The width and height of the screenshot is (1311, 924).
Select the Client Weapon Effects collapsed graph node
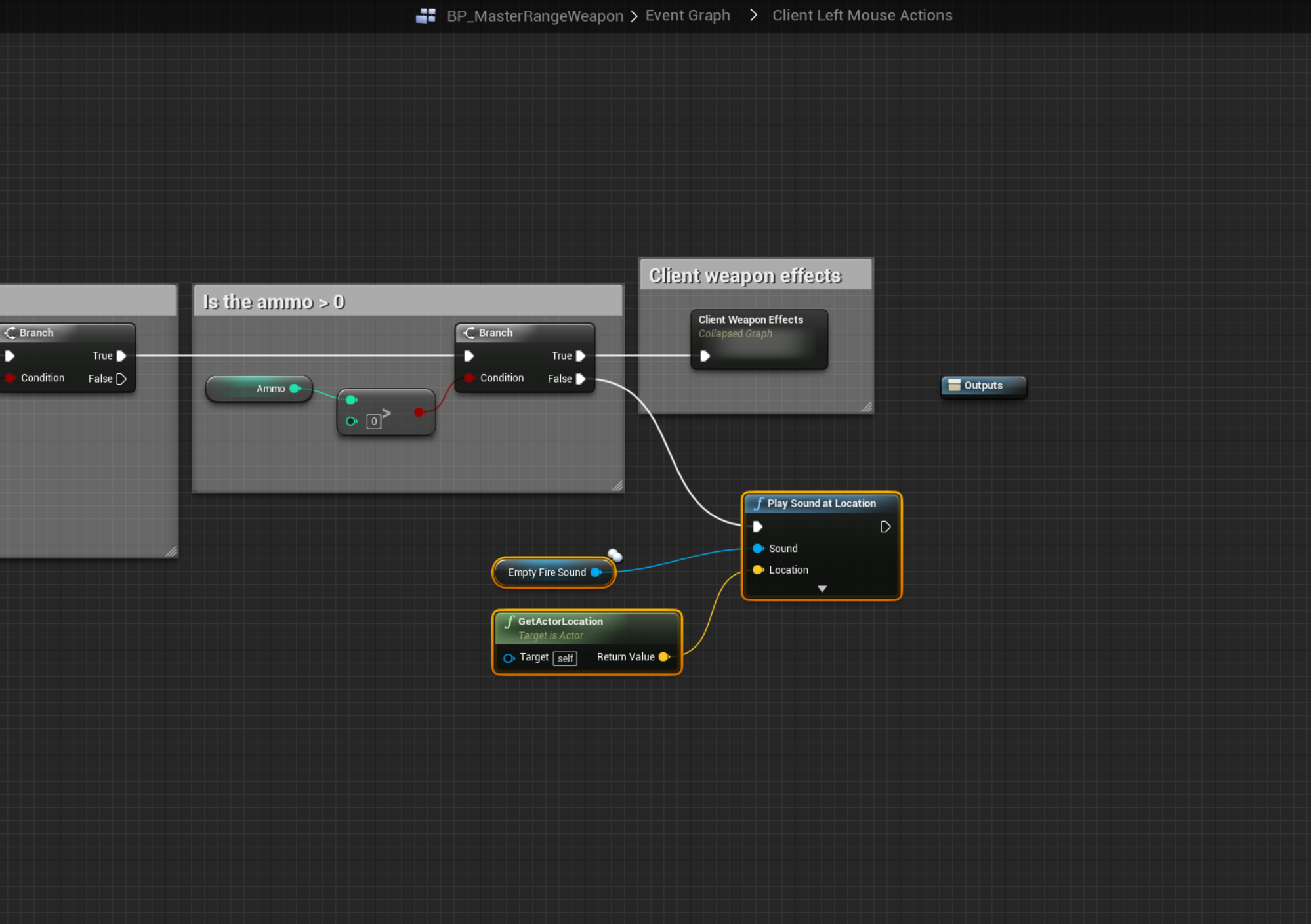pyautogui.click(x=758, y=327)
